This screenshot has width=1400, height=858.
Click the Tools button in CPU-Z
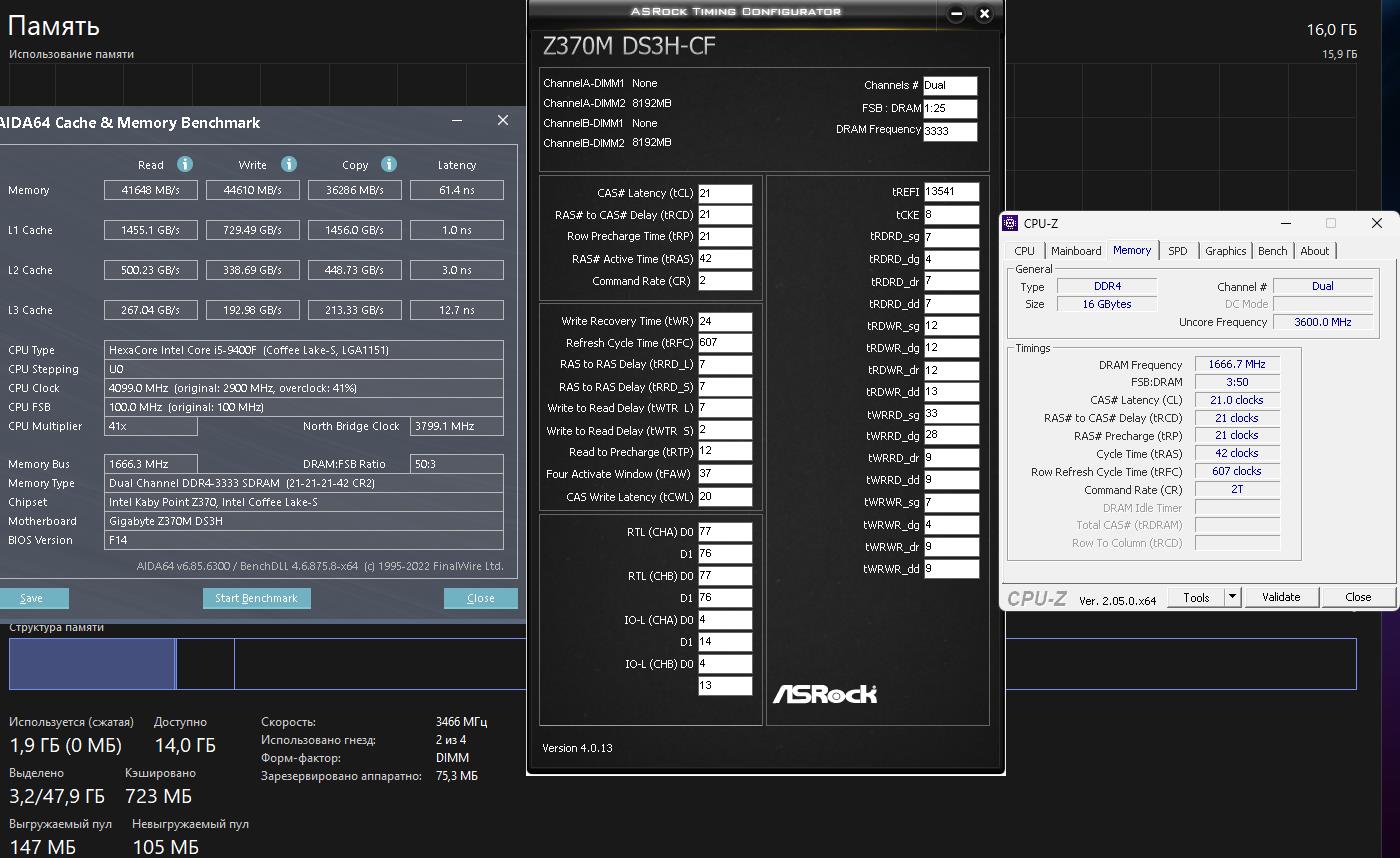[x=1196, y=597]
